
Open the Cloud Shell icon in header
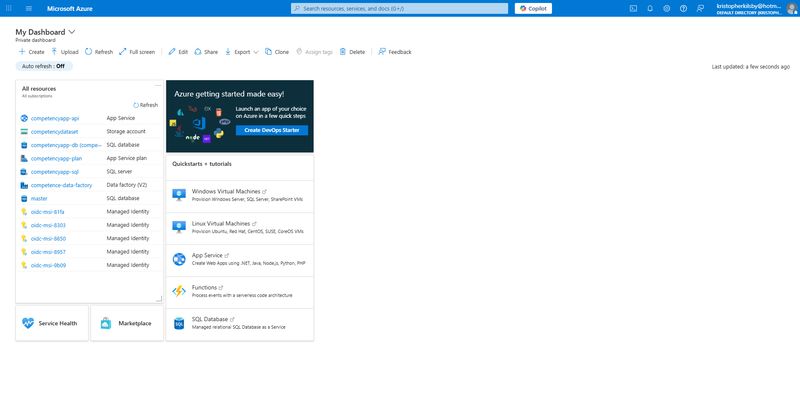[x=633, y=9]
